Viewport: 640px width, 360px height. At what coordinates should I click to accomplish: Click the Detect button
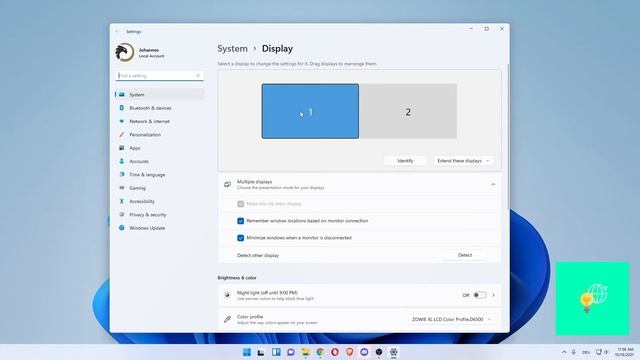[464, 255]
